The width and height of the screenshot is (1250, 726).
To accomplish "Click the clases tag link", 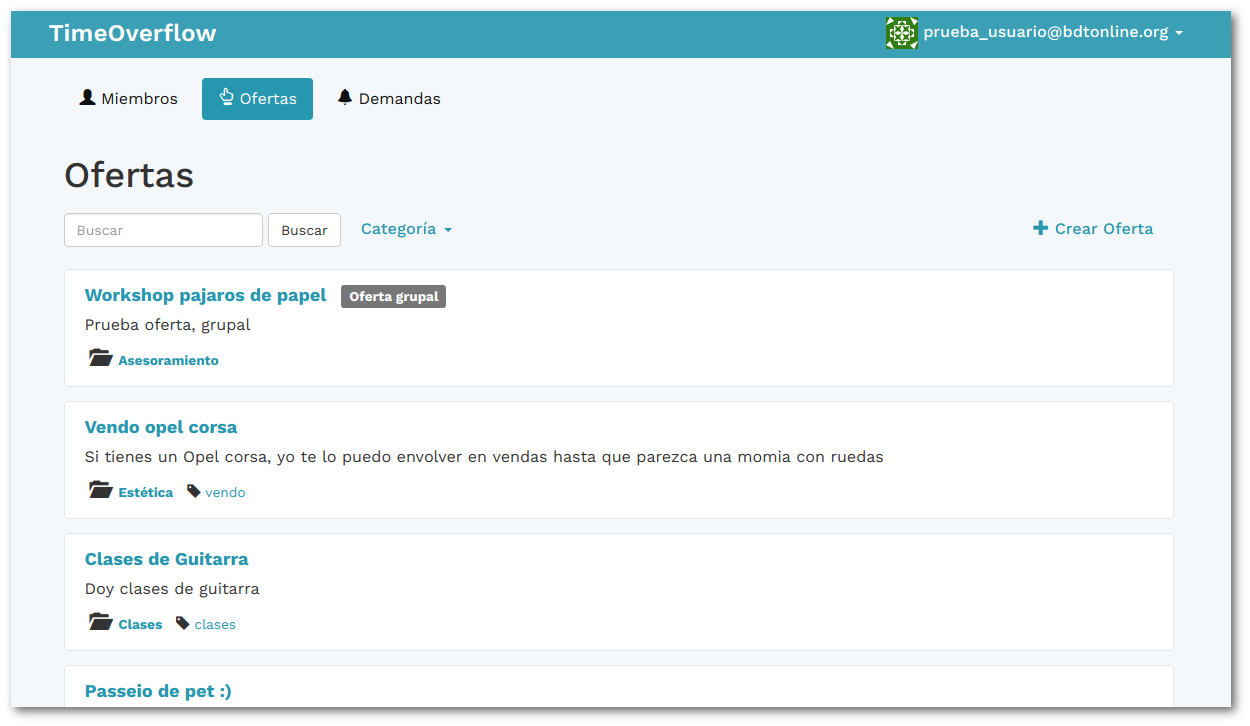I will point(215,624).
